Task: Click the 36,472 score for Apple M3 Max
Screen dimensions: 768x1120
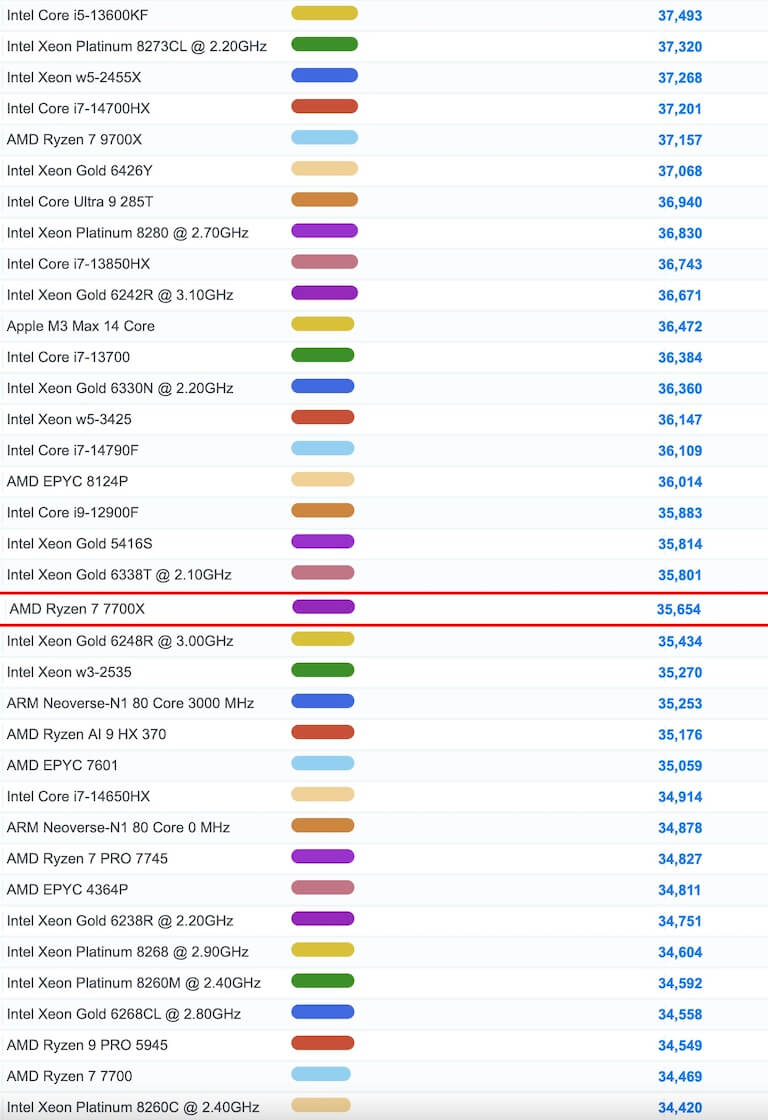Action: 679,326
